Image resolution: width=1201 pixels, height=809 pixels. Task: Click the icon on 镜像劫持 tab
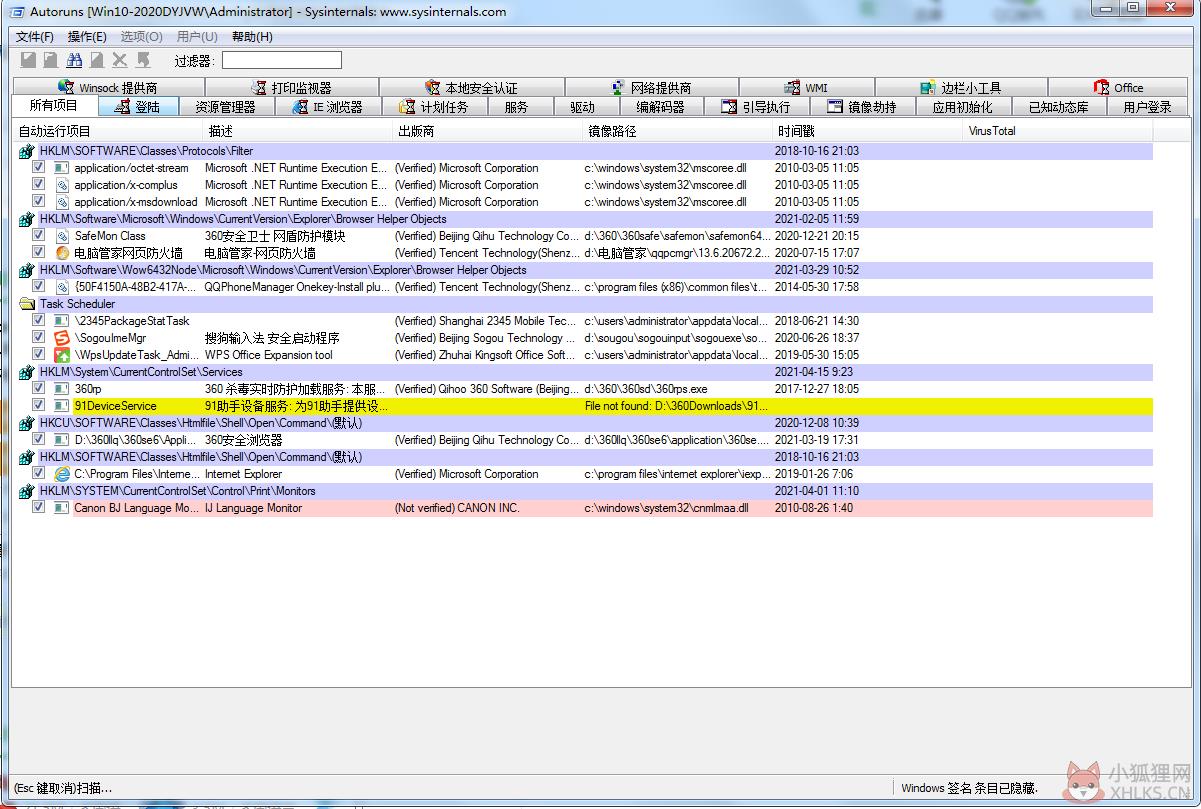[x=834, y=107]
